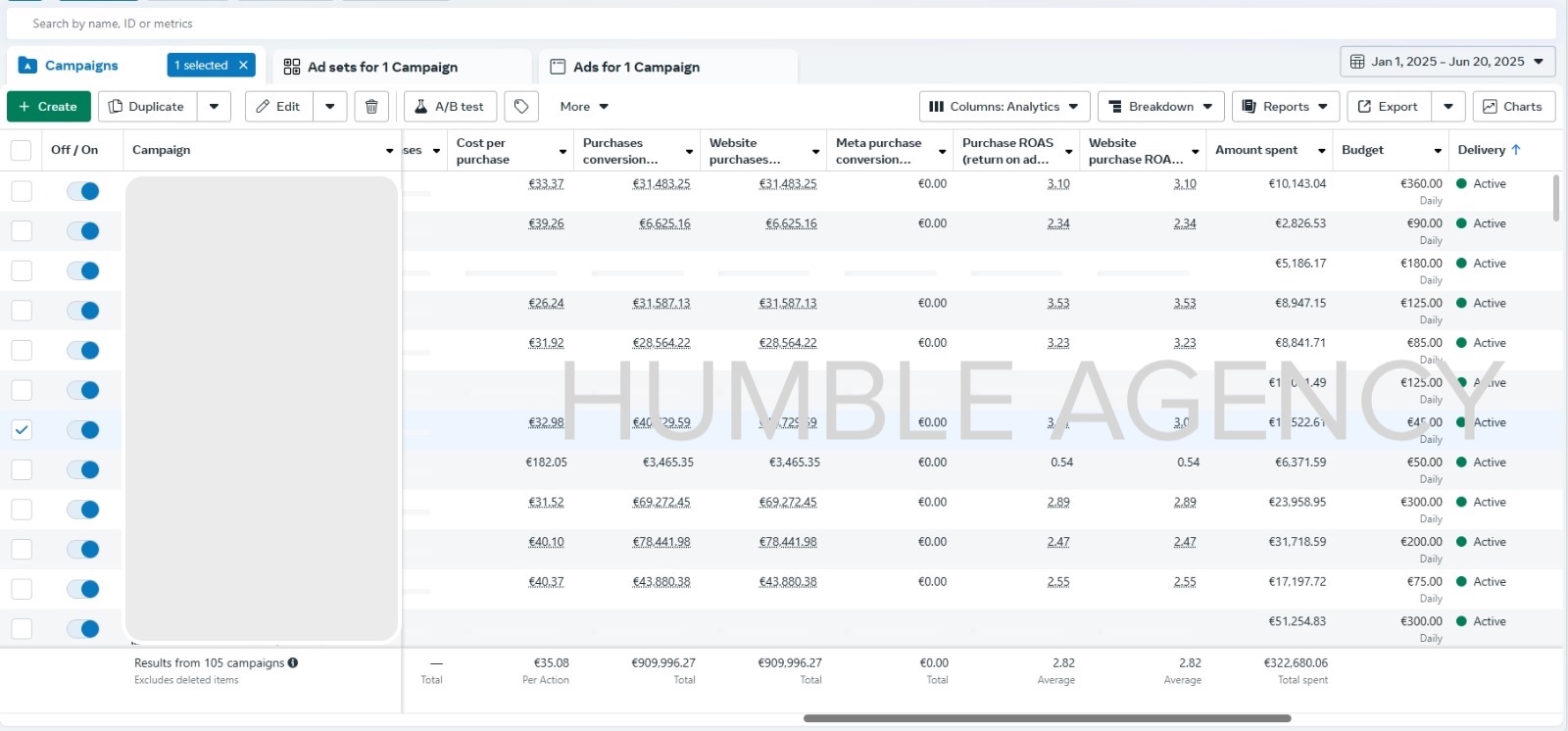Switch to Ad sets for 1 Campaign tab
This screenshot has width=1568, height=731.
click(382, 67)
